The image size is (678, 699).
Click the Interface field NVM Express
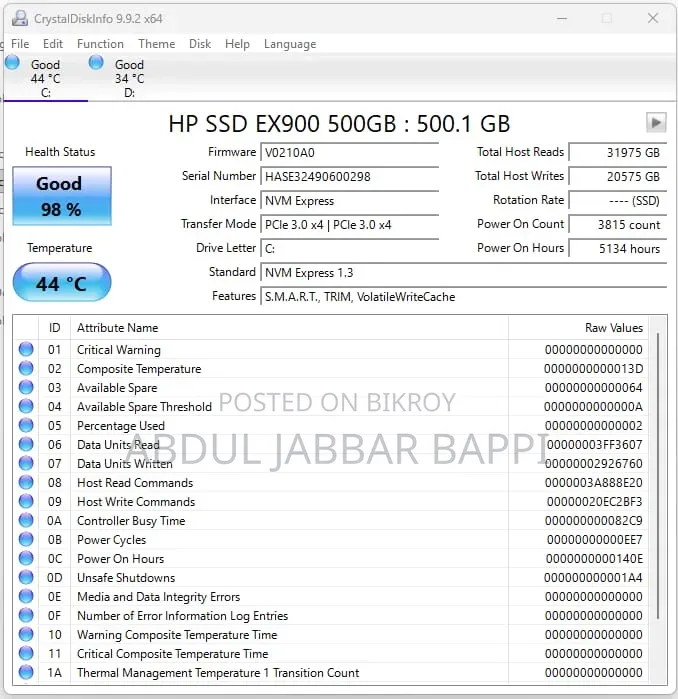point(349,201)
